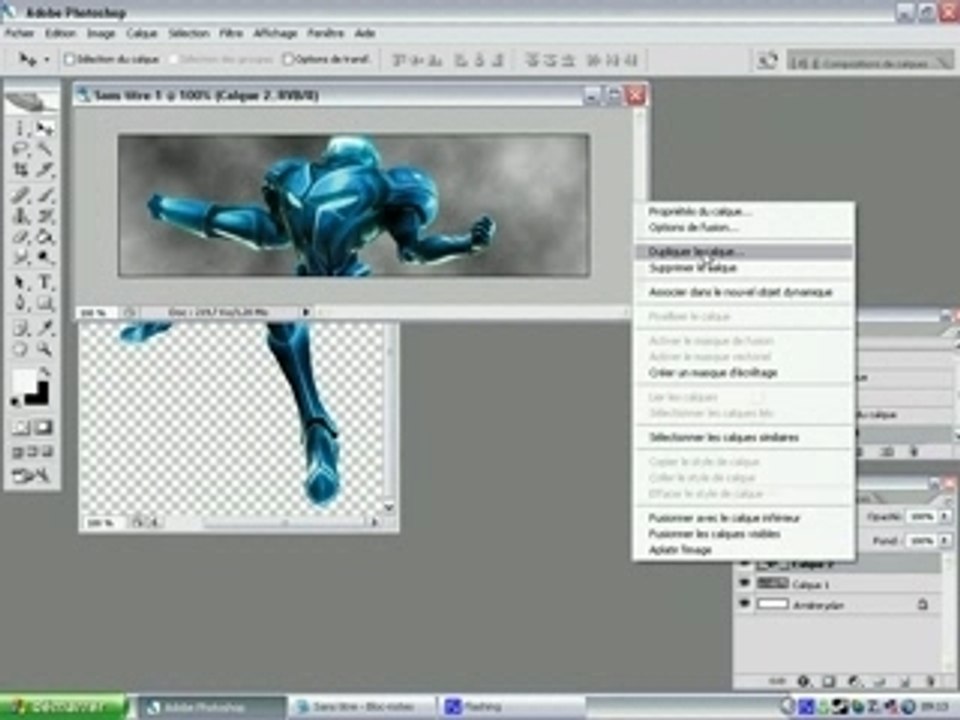Viewport: 960px width, 720px height.
Task: Click Sélectionner les calques similaires
Action: tap(743, 437)
